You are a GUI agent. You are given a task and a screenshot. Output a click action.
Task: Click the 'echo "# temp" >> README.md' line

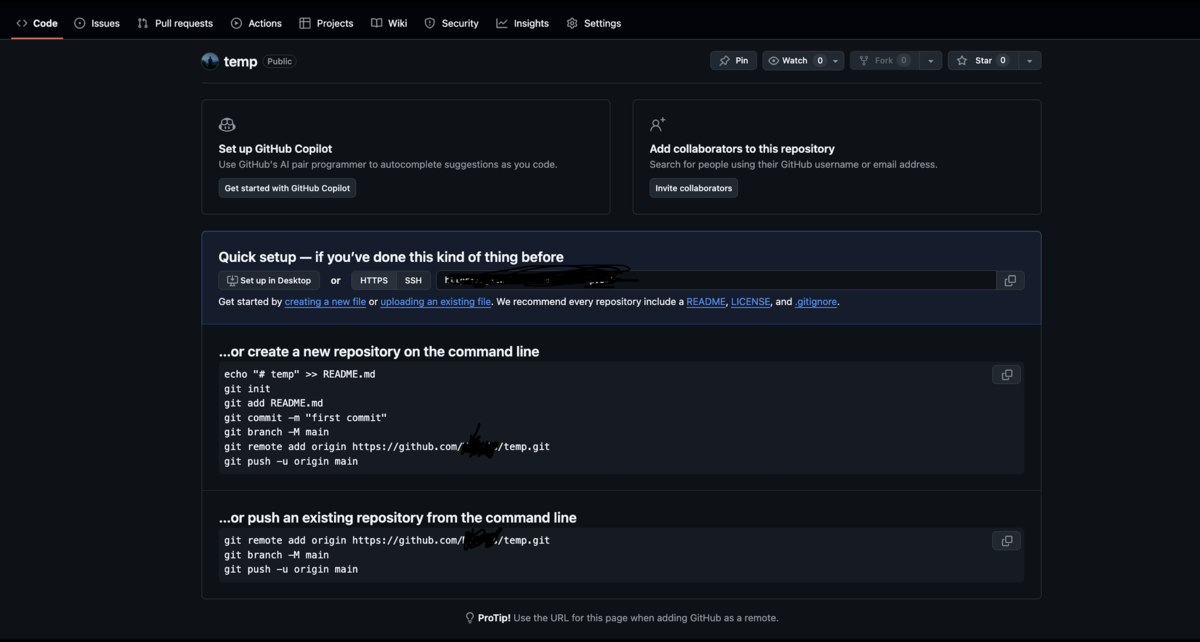[x=300, y=375]
